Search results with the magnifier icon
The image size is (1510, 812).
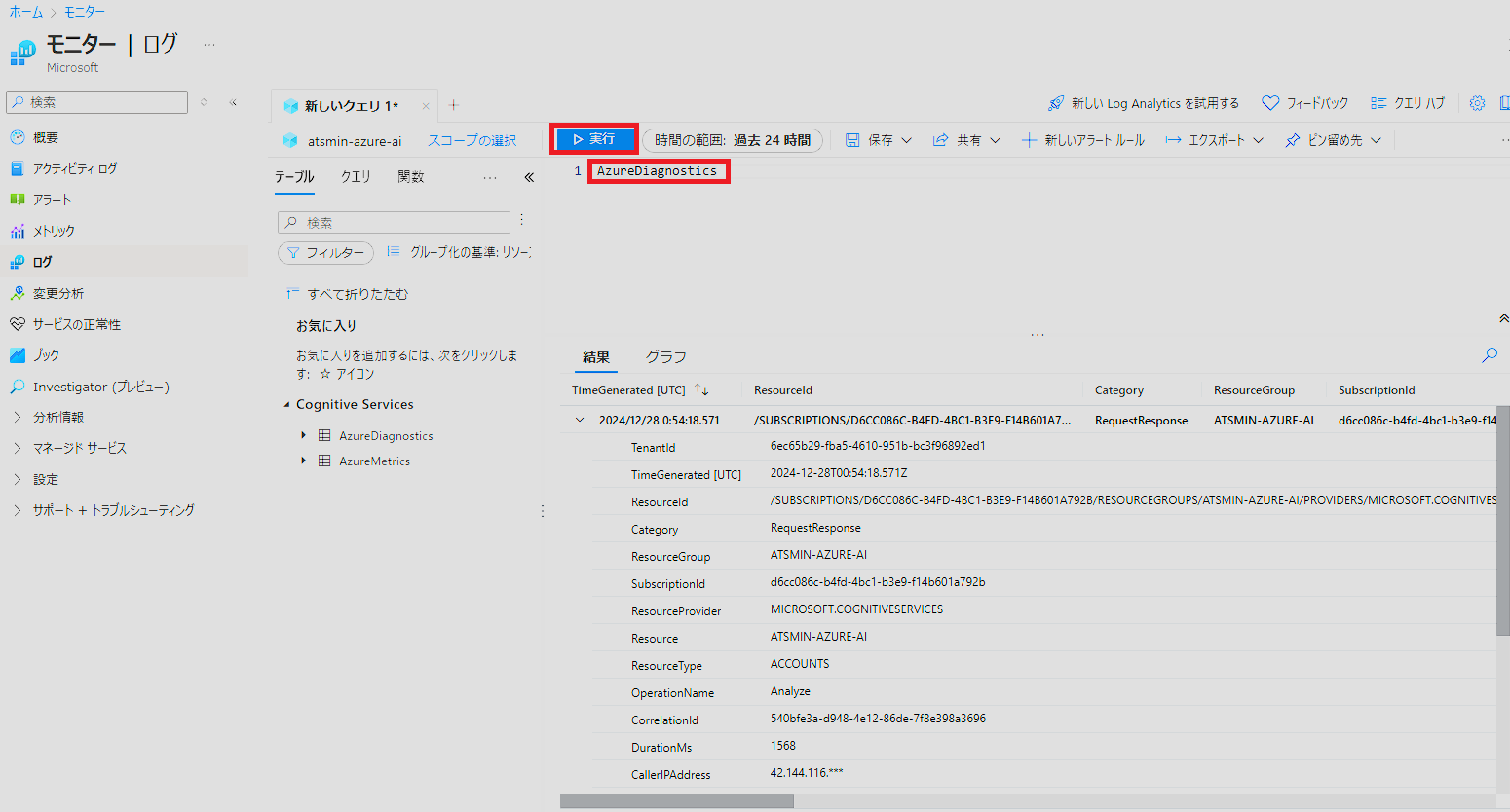[1490, 355]
